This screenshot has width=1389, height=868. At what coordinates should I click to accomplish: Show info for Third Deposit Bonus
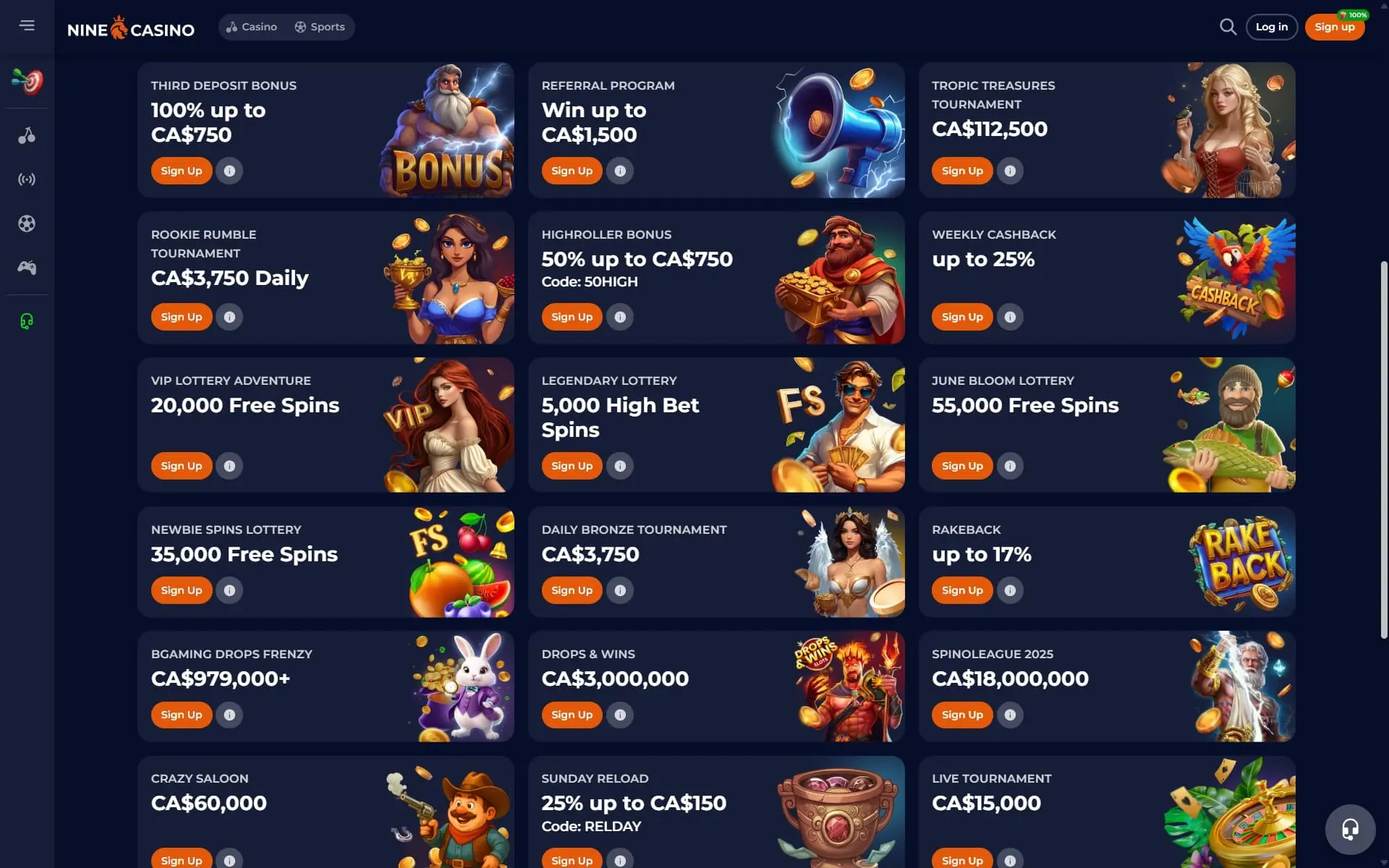tap(229, 171)
